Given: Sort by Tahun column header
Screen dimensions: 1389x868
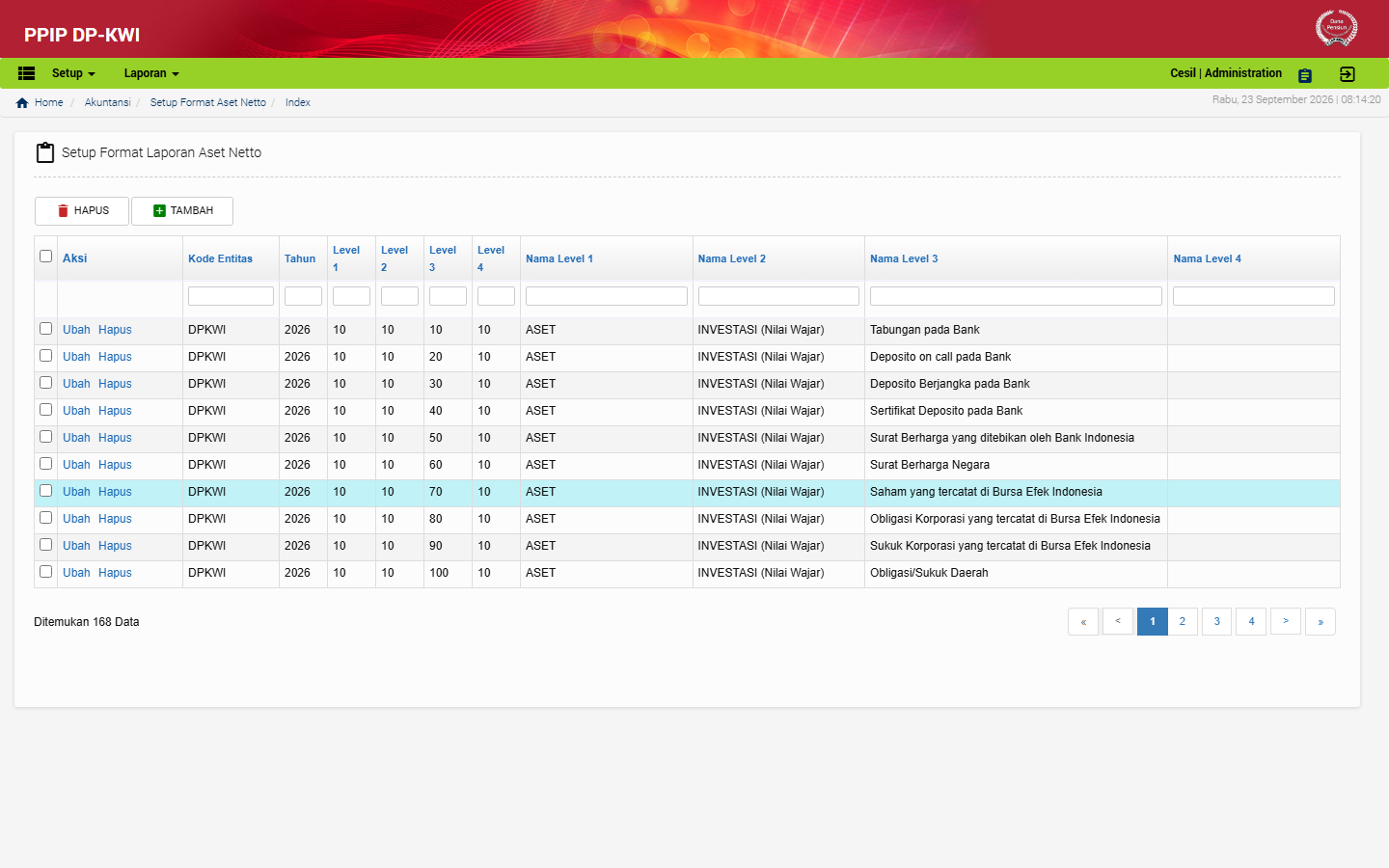Looking at the screenshot, I should click(300, 258).
